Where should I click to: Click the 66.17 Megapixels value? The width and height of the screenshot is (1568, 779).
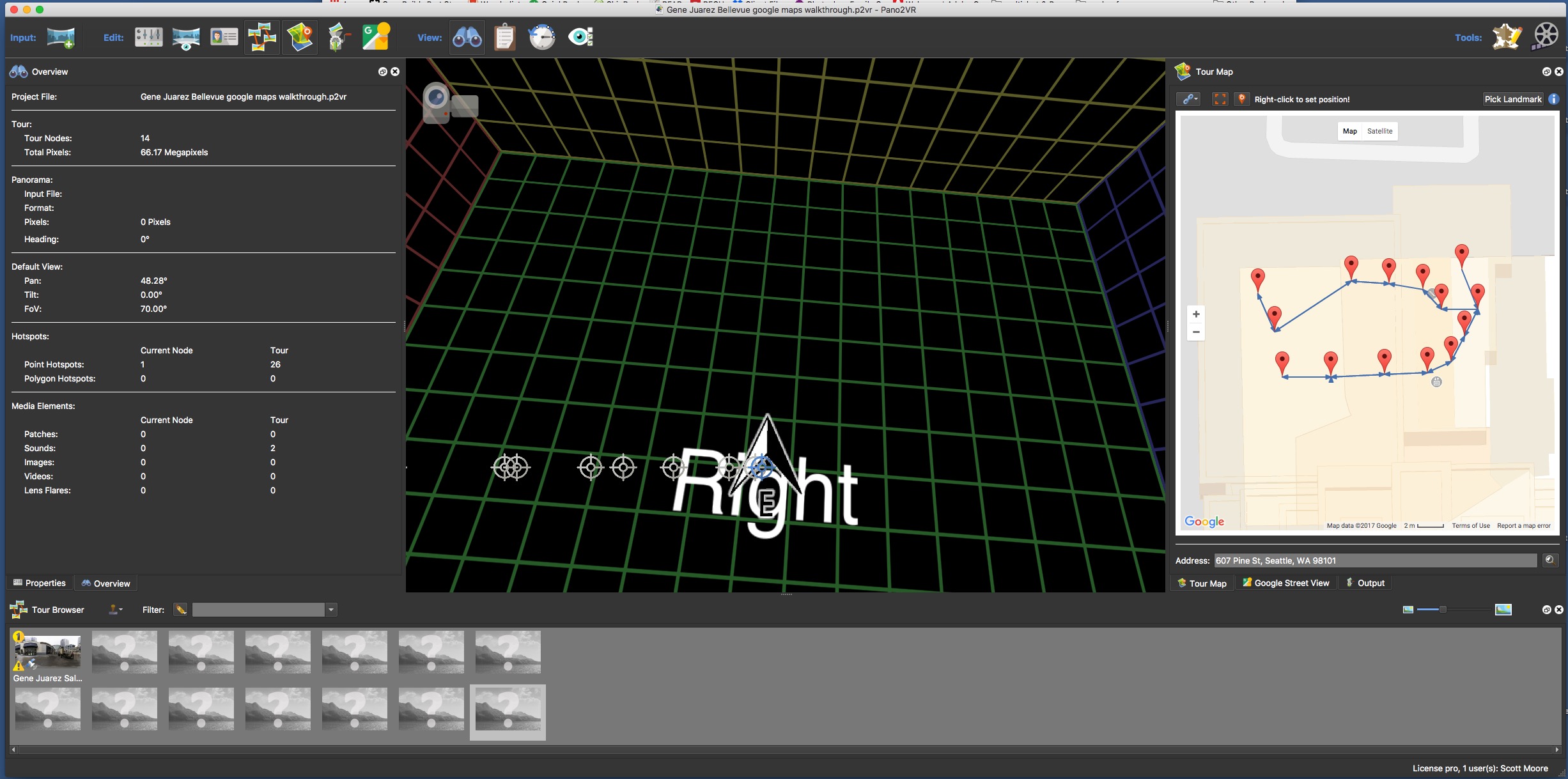[x=174, y=152]
